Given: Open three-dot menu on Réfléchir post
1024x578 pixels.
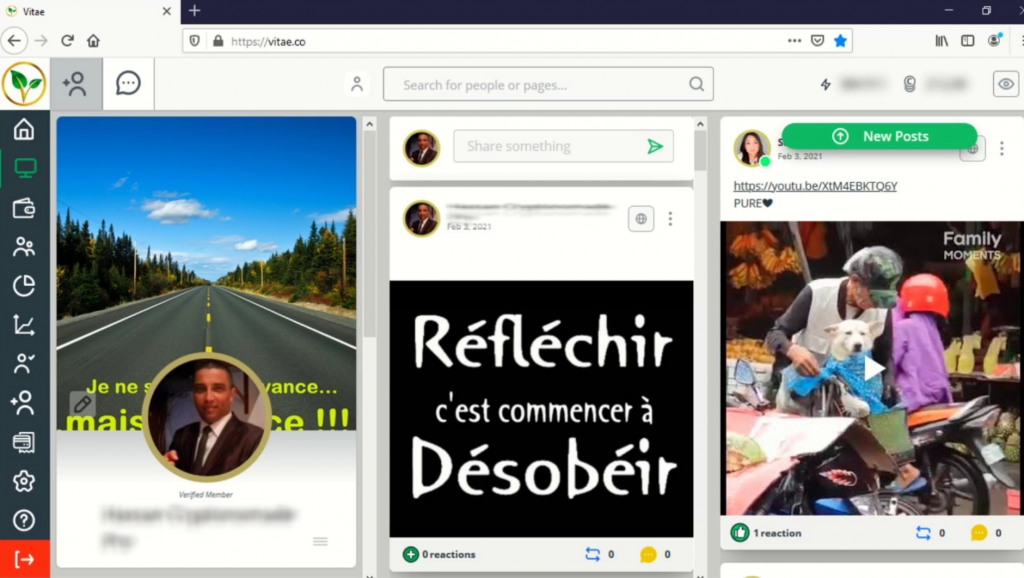Looking at the screenshot, I should pyautogui.click(x=670, y=219).
